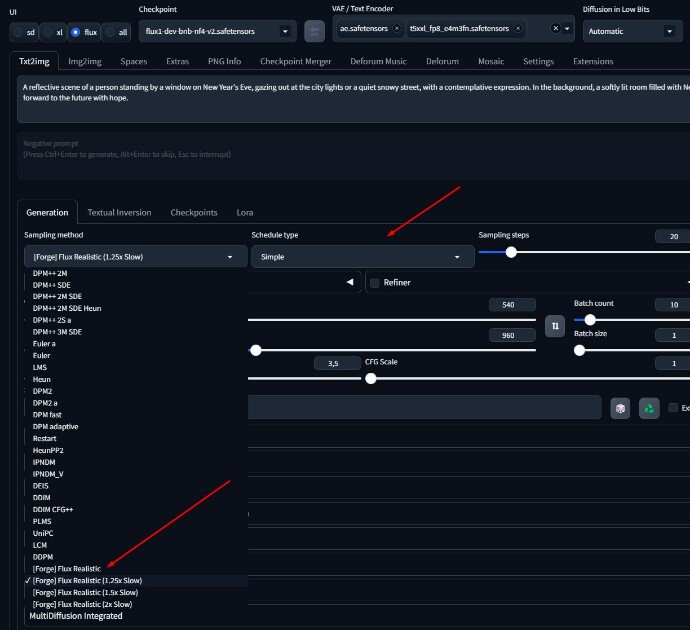Select the Textual Inversion sub-tab

click(x=119, y=212)
